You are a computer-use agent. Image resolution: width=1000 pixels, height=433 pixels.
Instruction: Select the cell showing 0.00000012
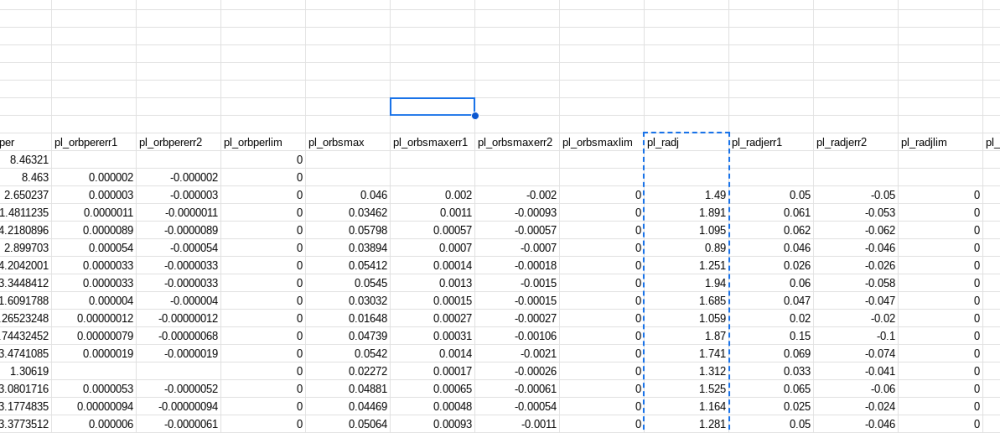click(x=94, y=318)
